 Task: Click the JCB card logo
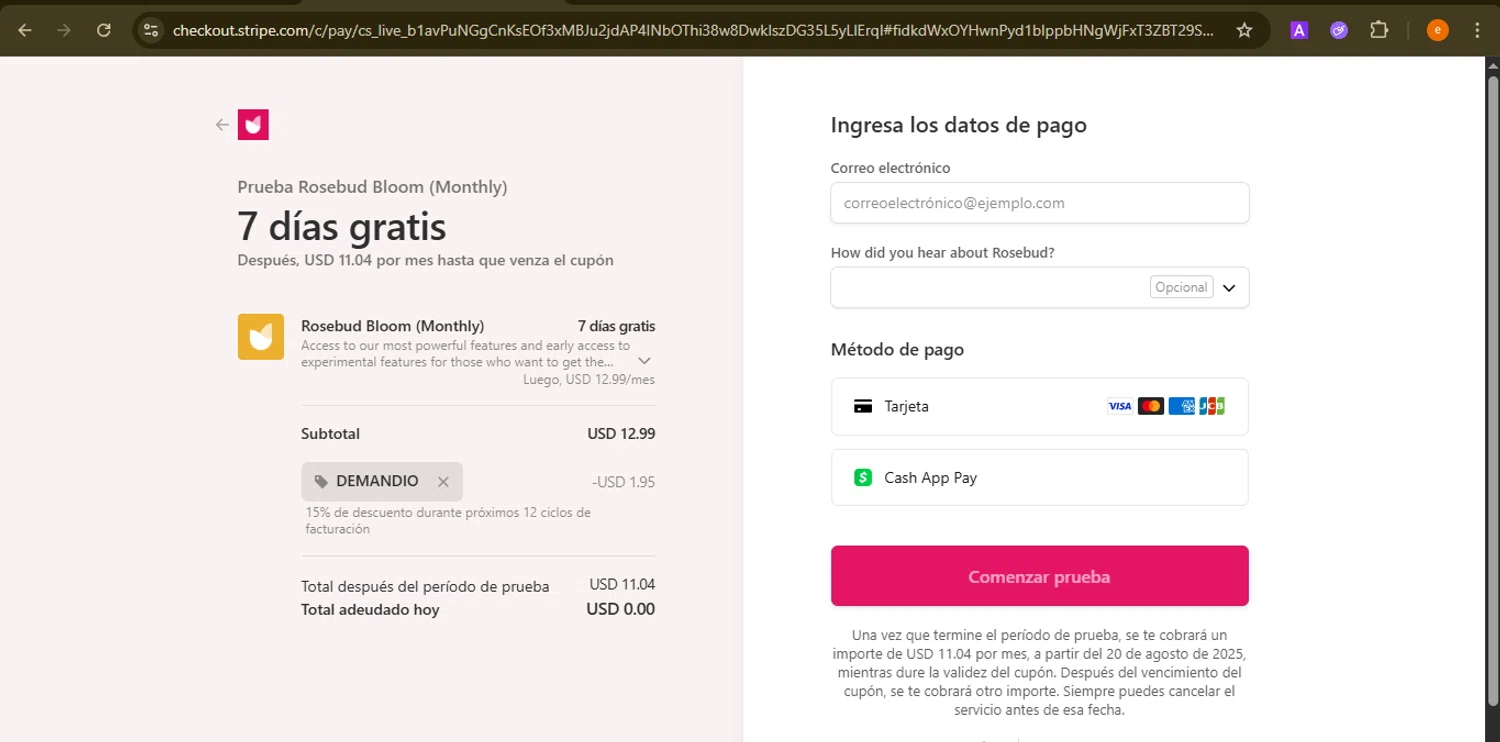tap(1212, 406)
